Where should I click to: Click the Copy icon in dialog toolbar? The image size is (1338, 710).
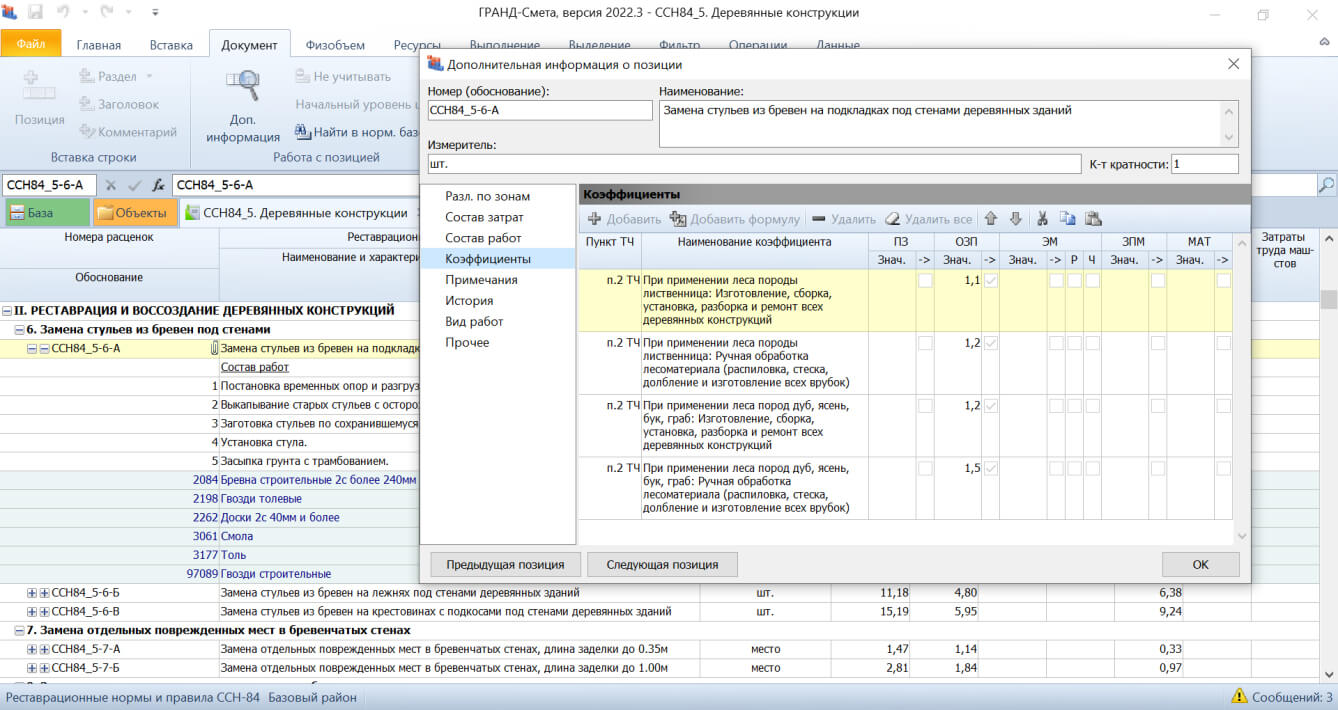pos(1068,219)
